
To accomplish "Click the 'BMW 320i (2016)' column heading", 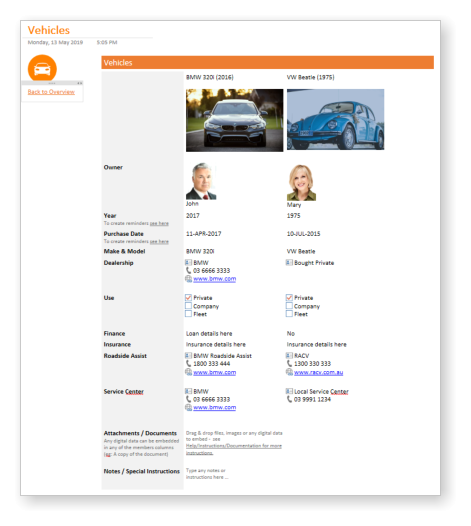I will 210,77.
